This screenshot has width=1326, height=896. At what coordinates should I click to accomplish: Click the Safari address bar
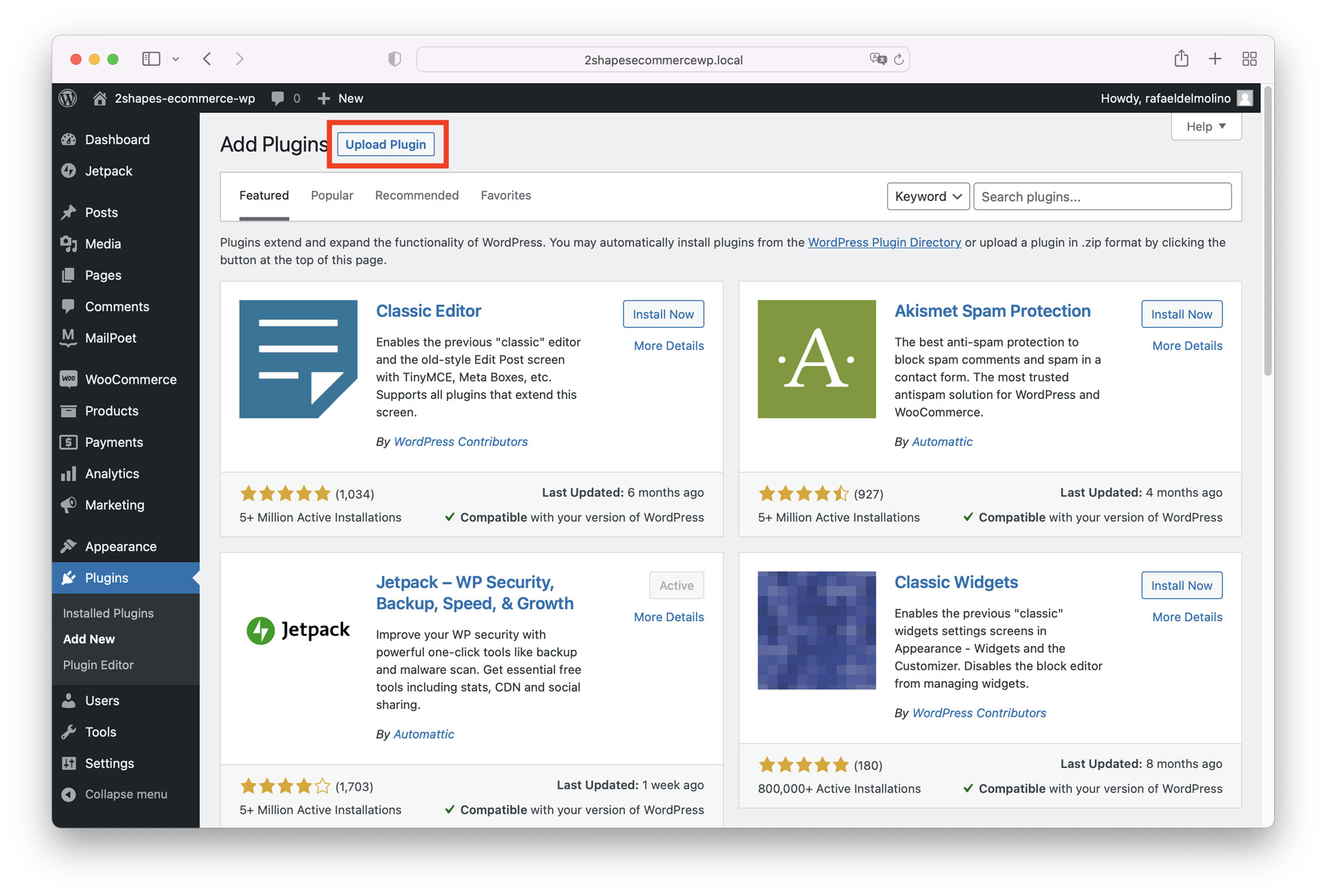[x=662, y=59]
